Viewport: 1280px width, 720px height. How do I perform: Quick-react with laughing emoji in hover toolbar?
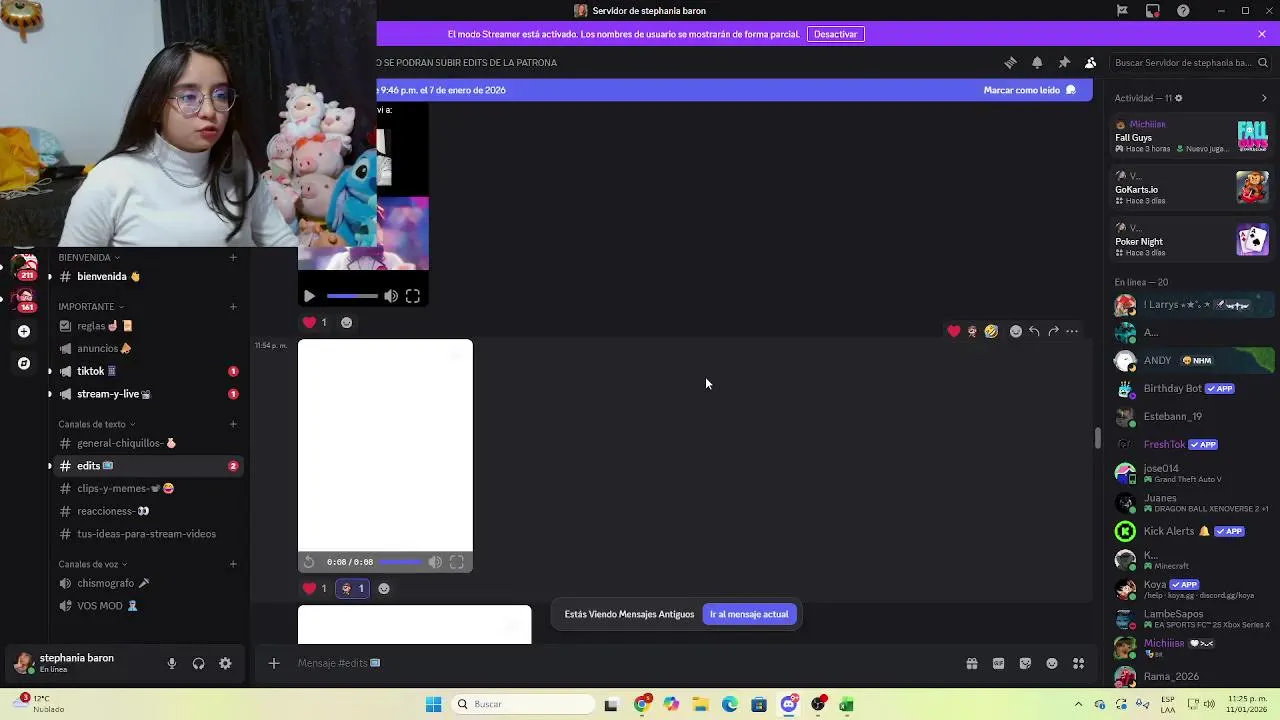click(991, 331)
